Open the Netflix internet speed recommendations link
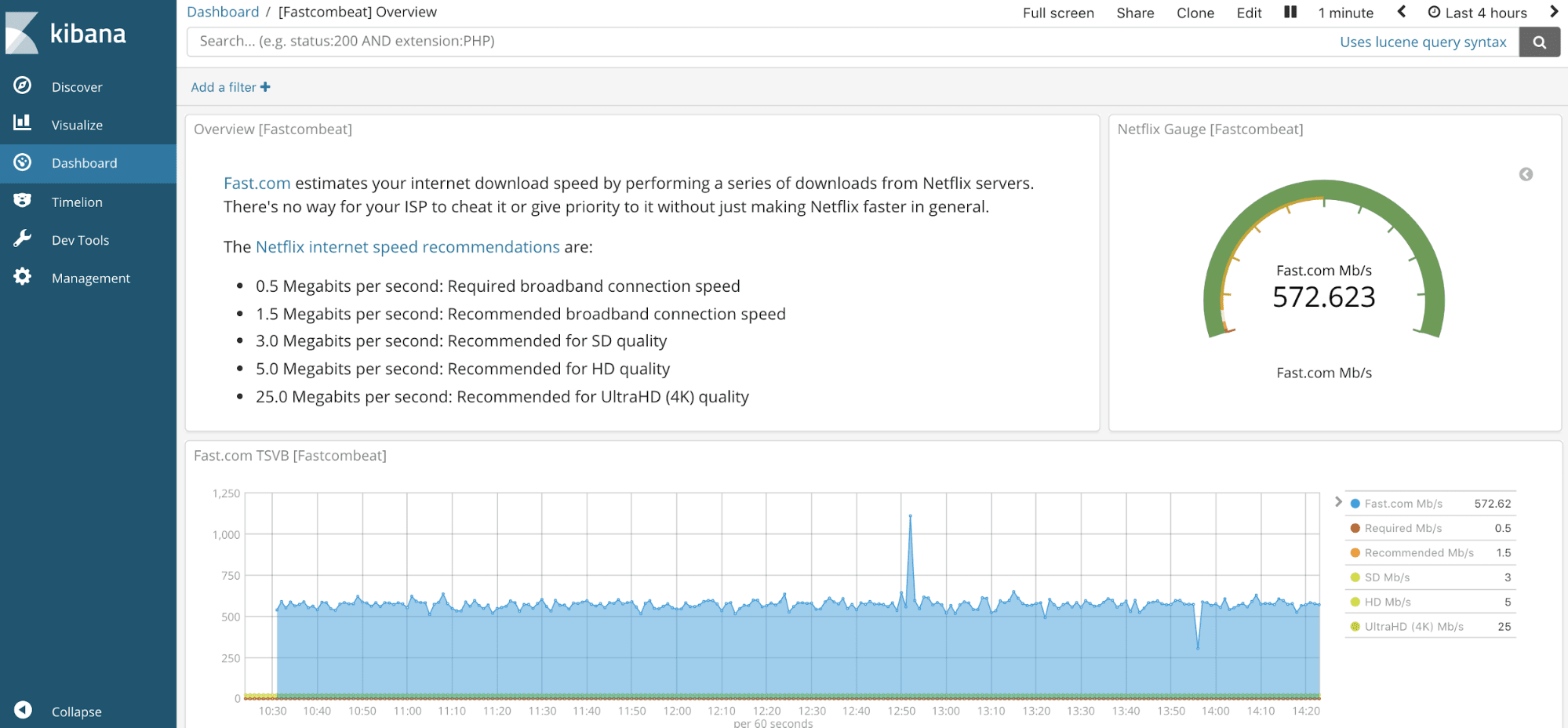The image size is (1568, 728). coord(408,247)
